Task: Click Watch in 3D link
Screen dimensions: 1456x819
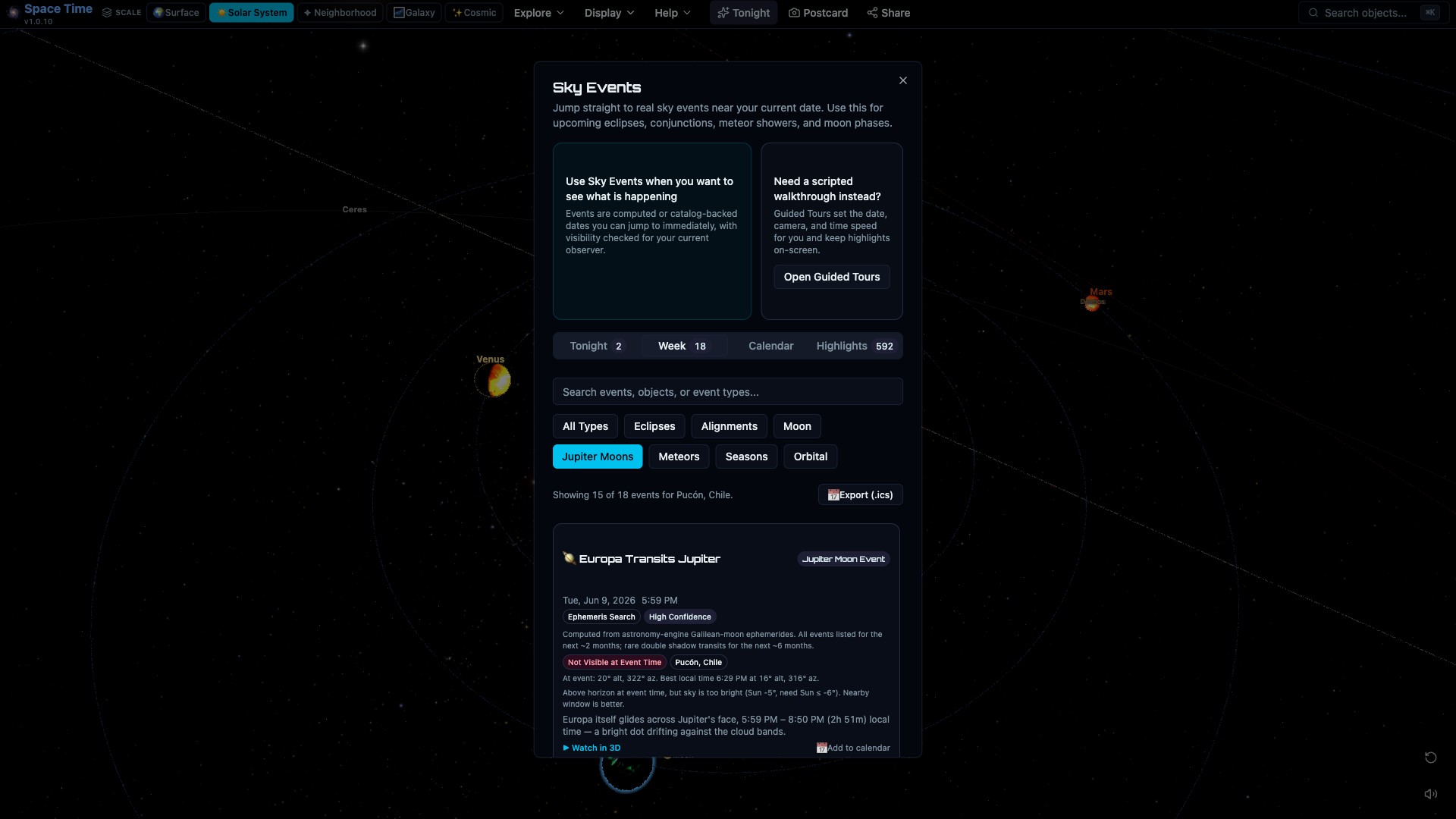Action: [591, 748]
